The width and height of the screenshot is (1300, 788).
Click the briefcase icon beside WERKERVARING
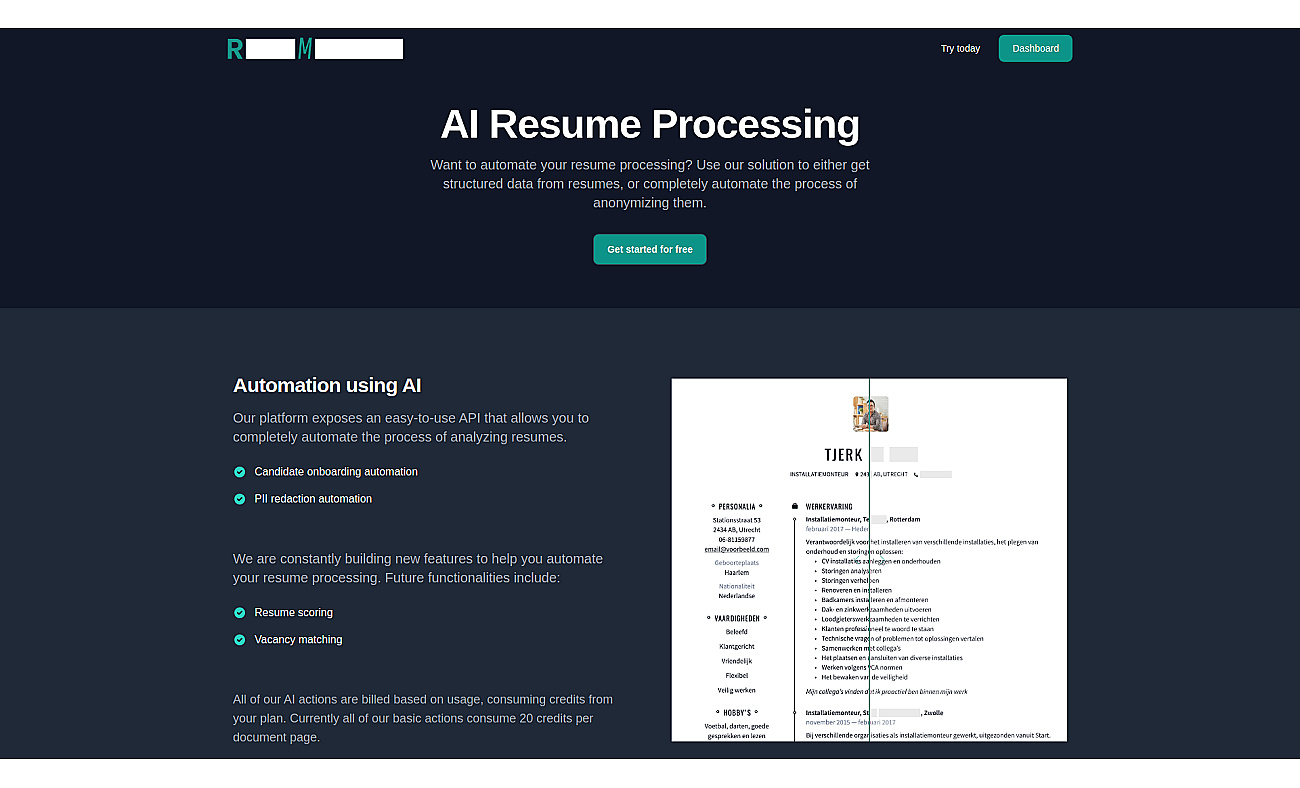pos(795,507)
